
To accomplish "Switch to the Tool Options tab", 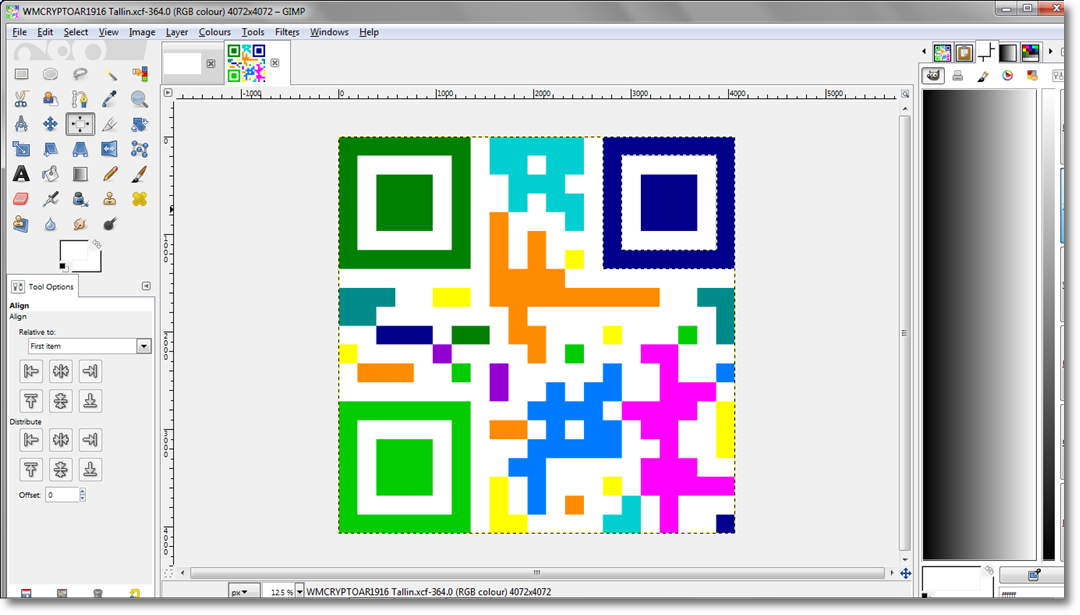I will pos(43,286).
